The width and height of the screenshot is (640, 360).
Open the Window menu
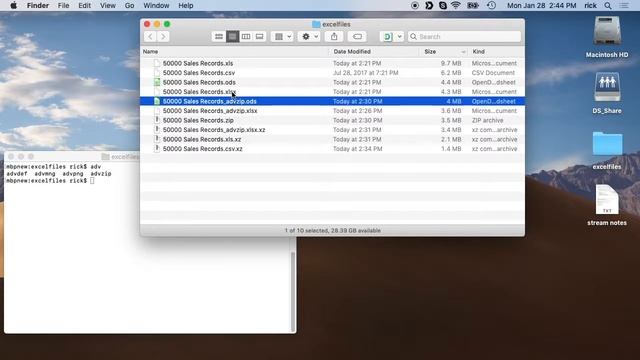(156, 6)
